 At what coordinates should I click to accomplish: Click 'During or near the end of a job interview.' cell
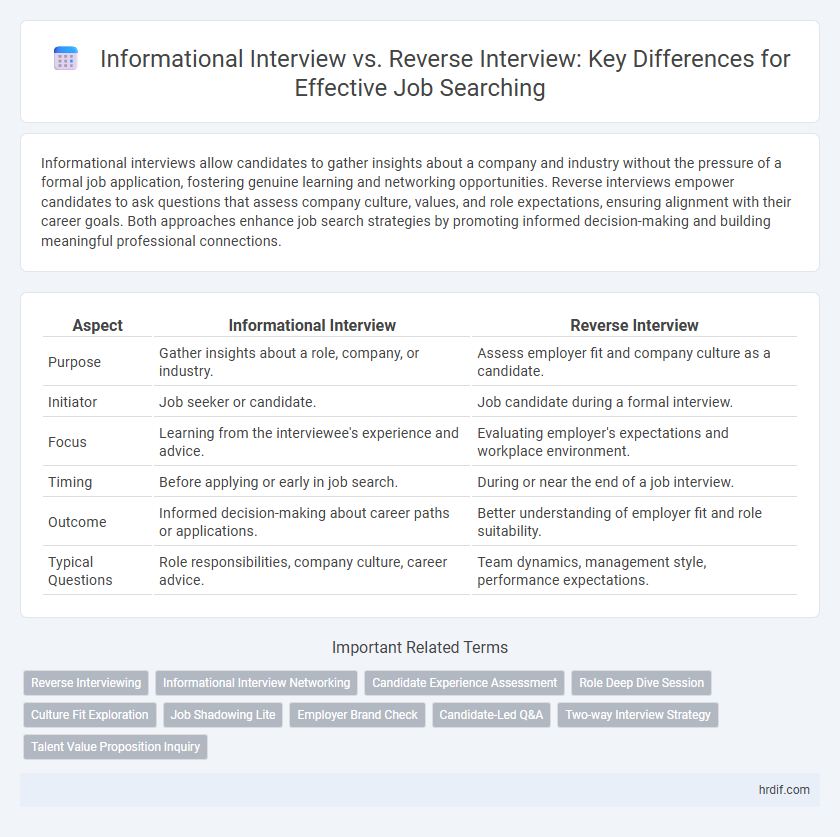[634, 482]
